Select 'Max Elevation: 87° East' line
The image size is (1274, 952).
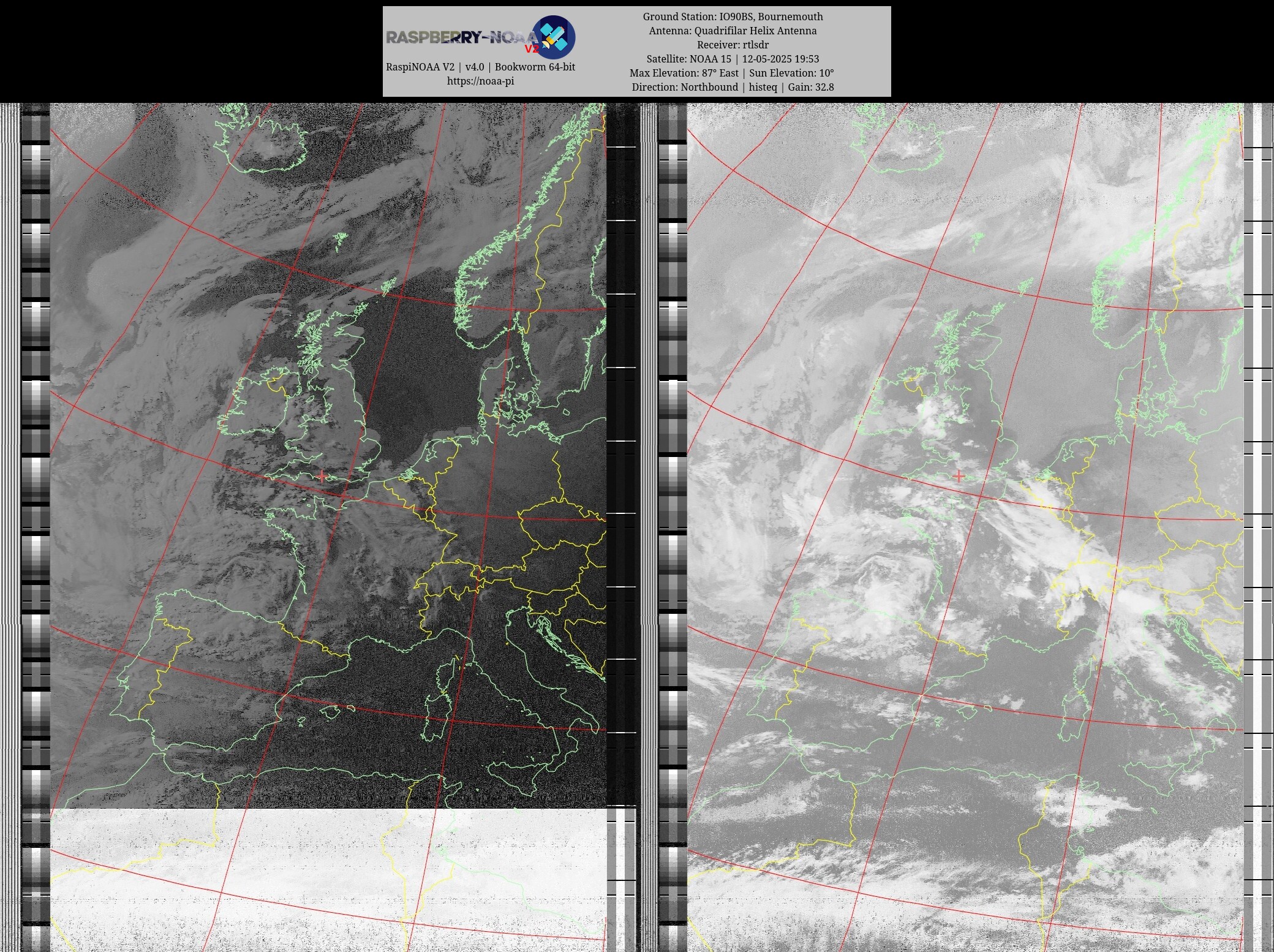[x=733, y=73]
